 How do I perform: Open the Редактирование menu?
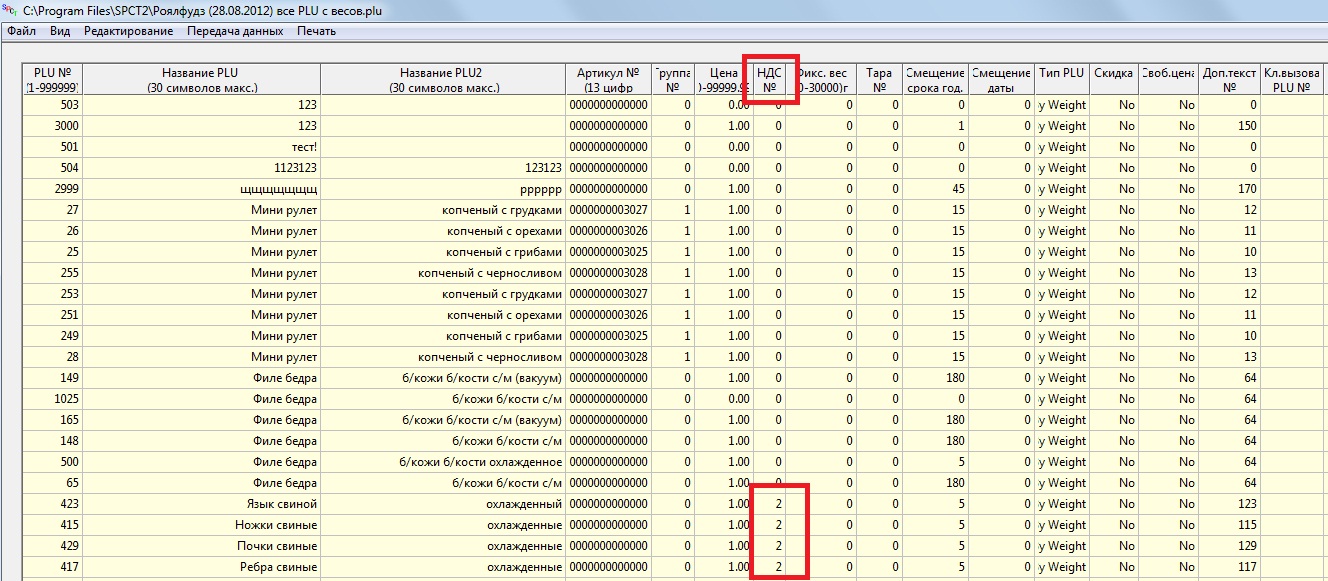(x=128, y=31)
